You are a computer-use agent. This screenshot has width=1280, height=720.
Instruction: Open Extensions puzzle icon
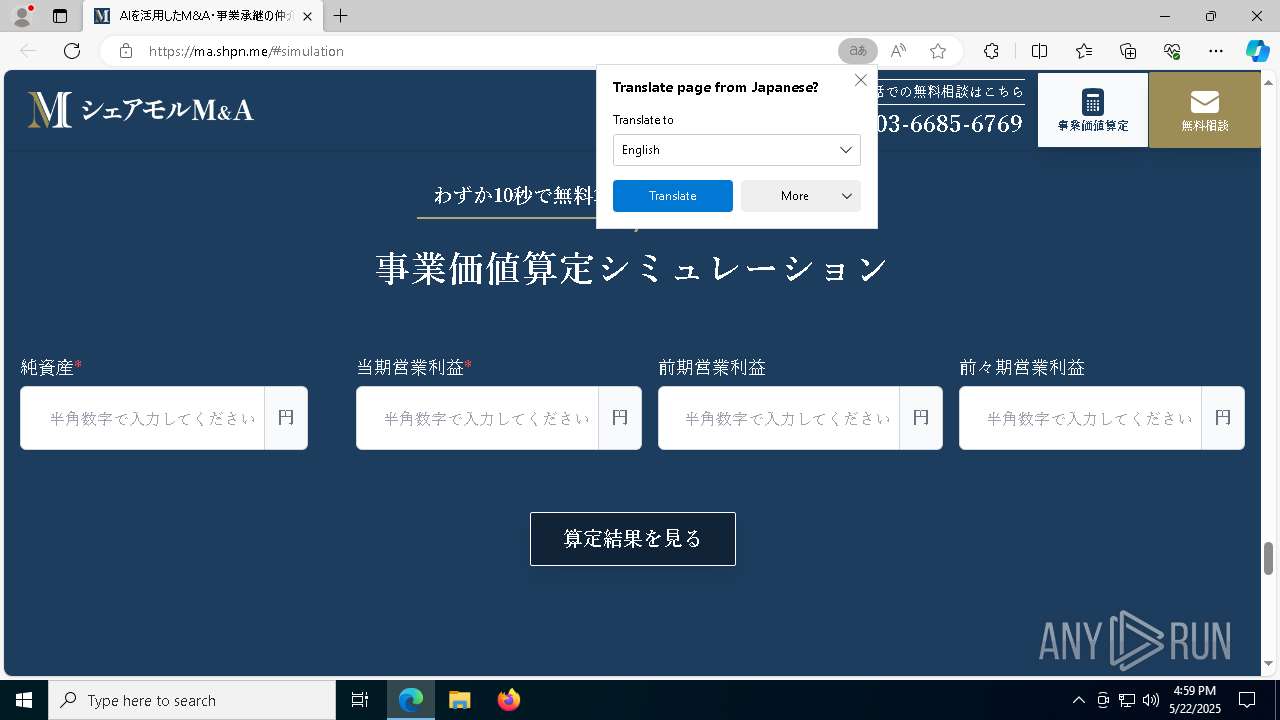pos(991,51)
